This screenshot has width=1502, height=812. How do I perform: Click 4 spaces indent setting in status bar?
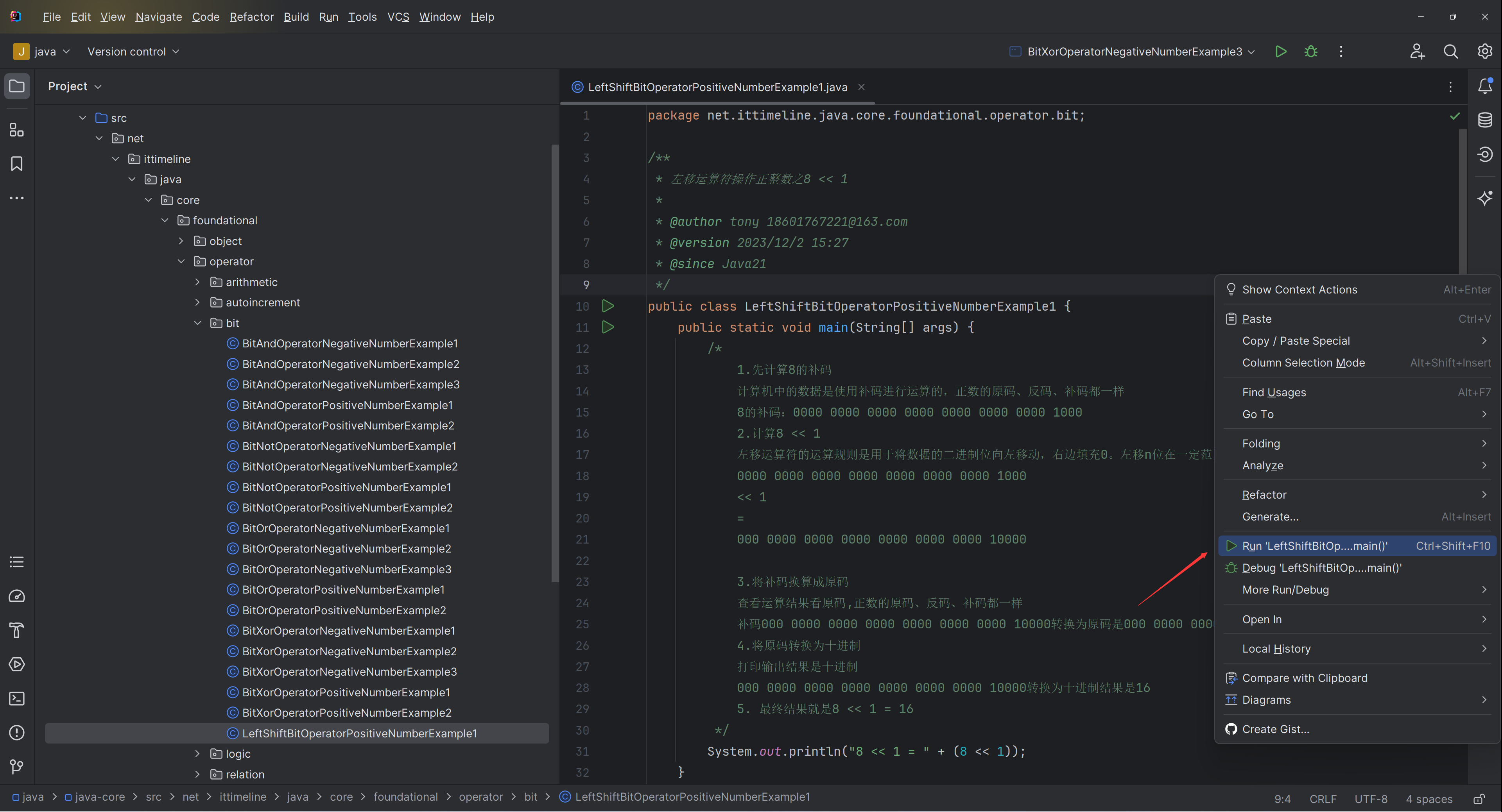(1429, 799)
